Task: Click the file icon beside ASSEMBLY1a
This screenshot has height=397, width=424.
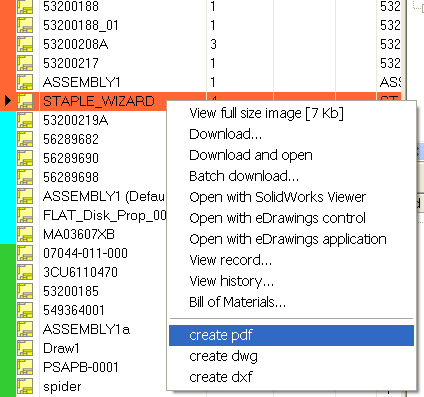Action: point(25,329)
